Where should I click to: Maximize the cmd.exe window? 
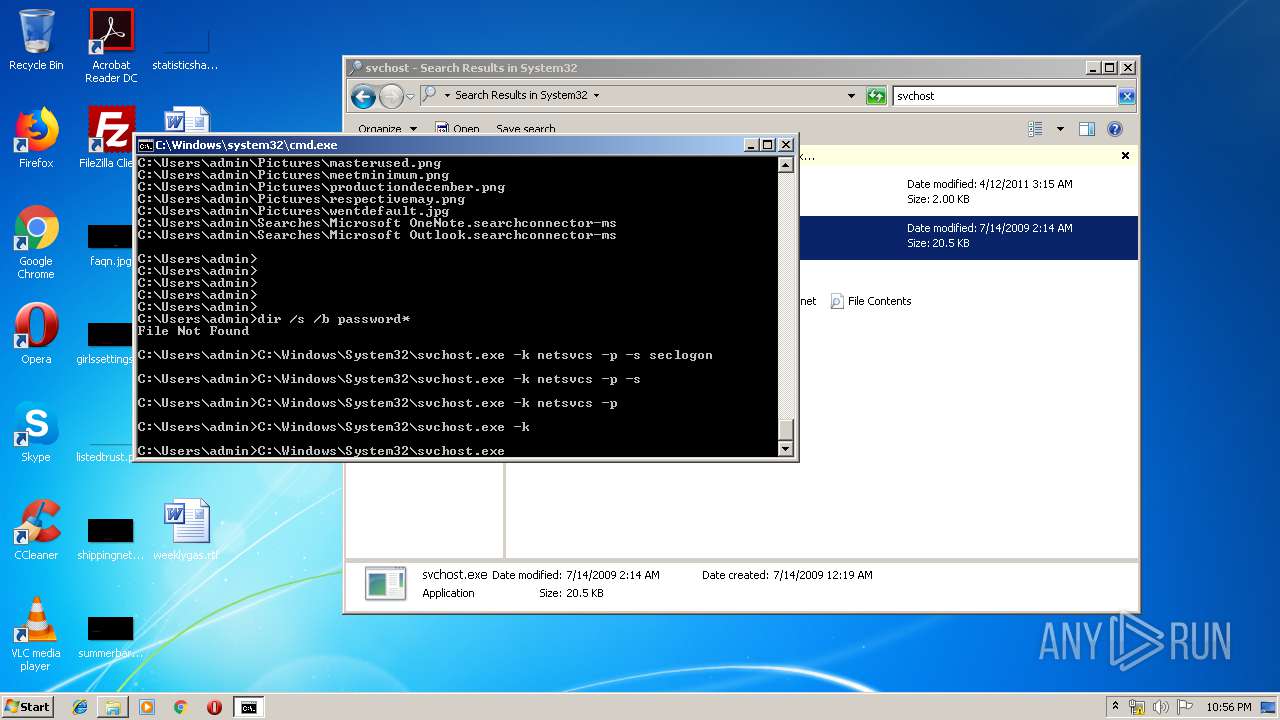pos(767,145)
